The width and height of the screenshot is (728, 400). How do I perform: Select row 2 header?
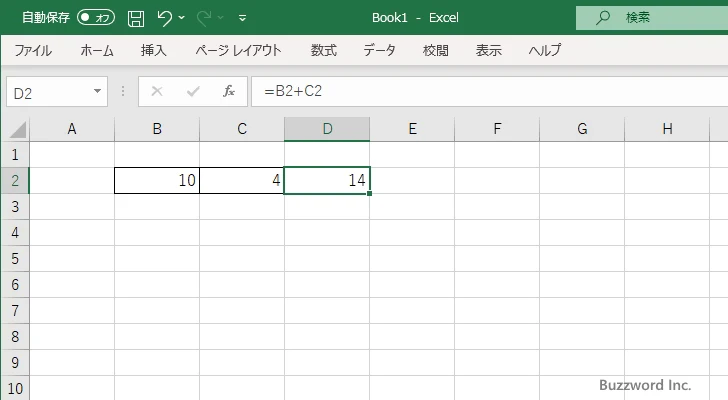[15, 181]
